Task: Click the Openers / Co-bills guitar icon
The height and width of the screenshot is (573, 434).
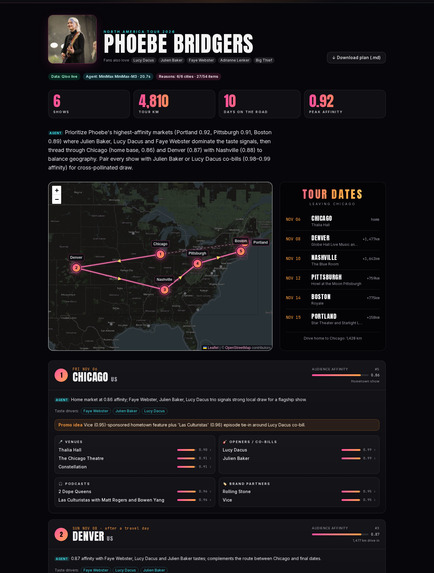Action: pyautogui.click(x=225, y=442)
